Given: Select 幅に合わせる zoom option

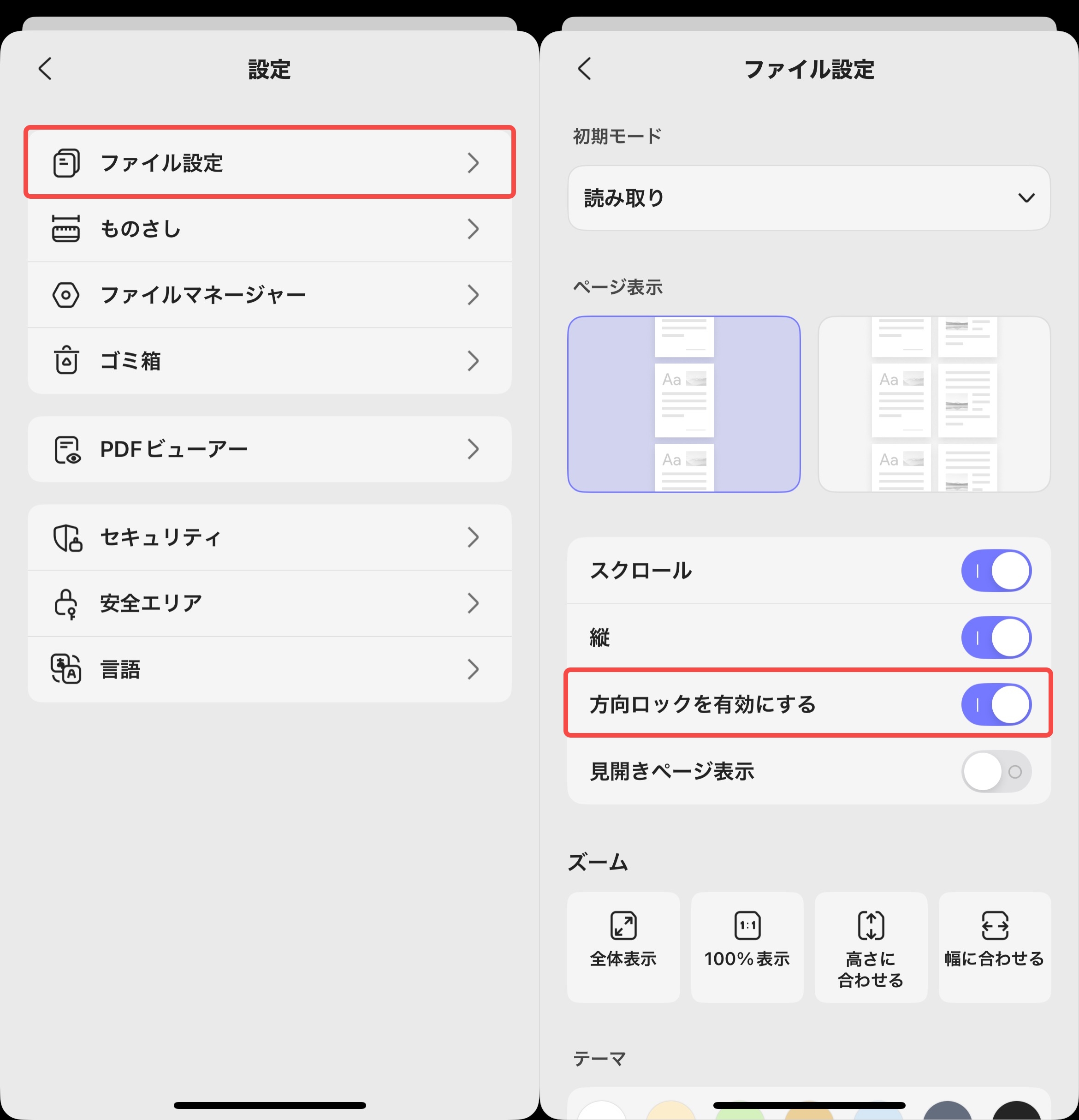Looking at the screenshot, I should point(994,946).
